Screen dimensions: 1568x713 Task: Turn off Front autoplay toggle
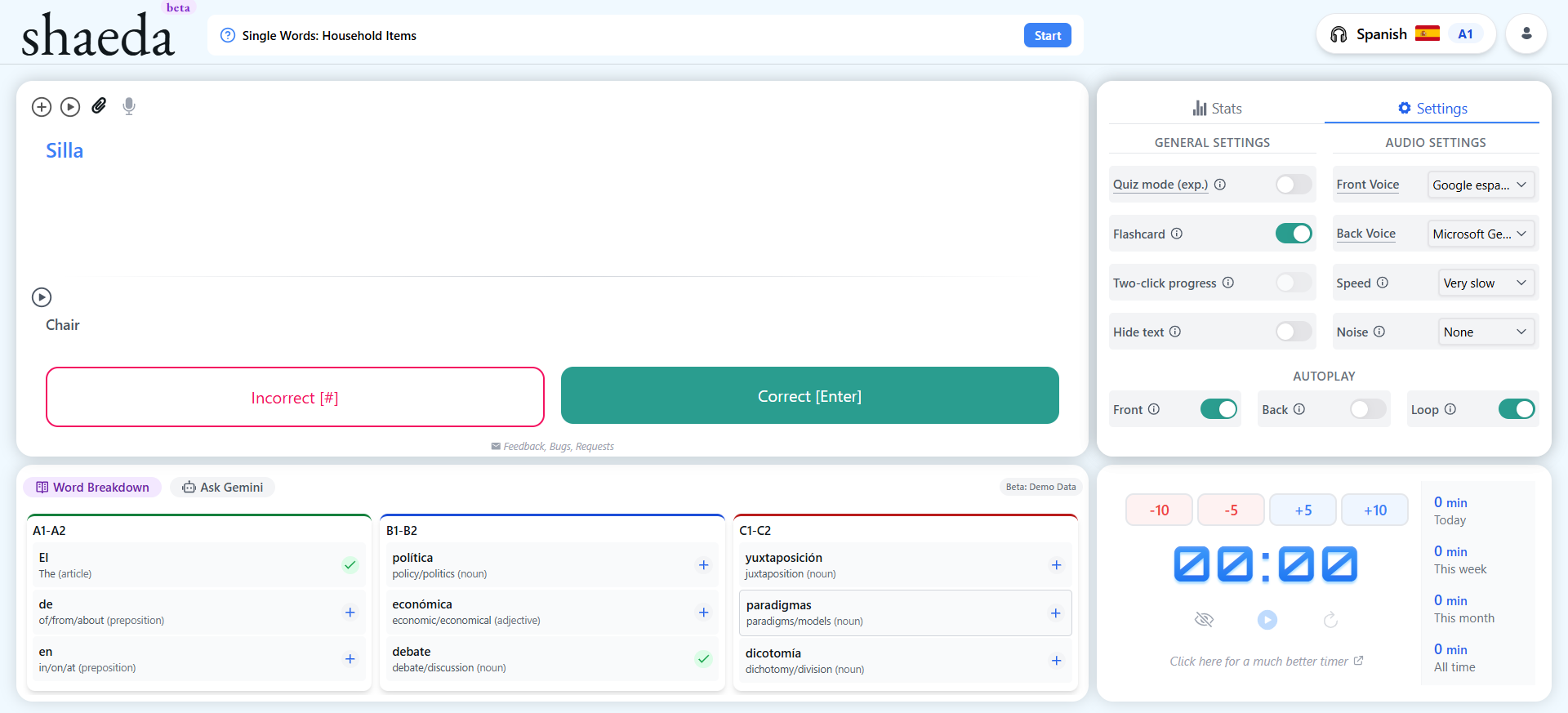[x=1218, y=409]
